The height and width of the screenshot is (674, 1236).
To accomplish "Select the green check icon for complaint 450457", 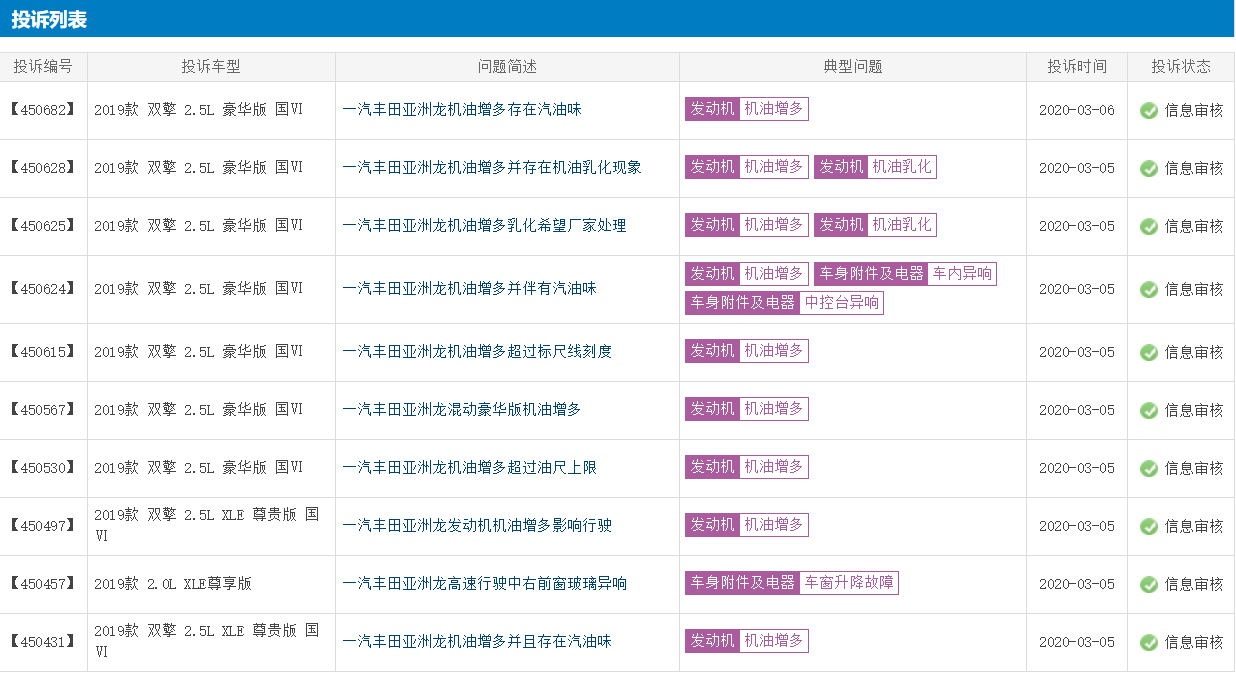I will pyautogui.click(x=1149, y=584).
